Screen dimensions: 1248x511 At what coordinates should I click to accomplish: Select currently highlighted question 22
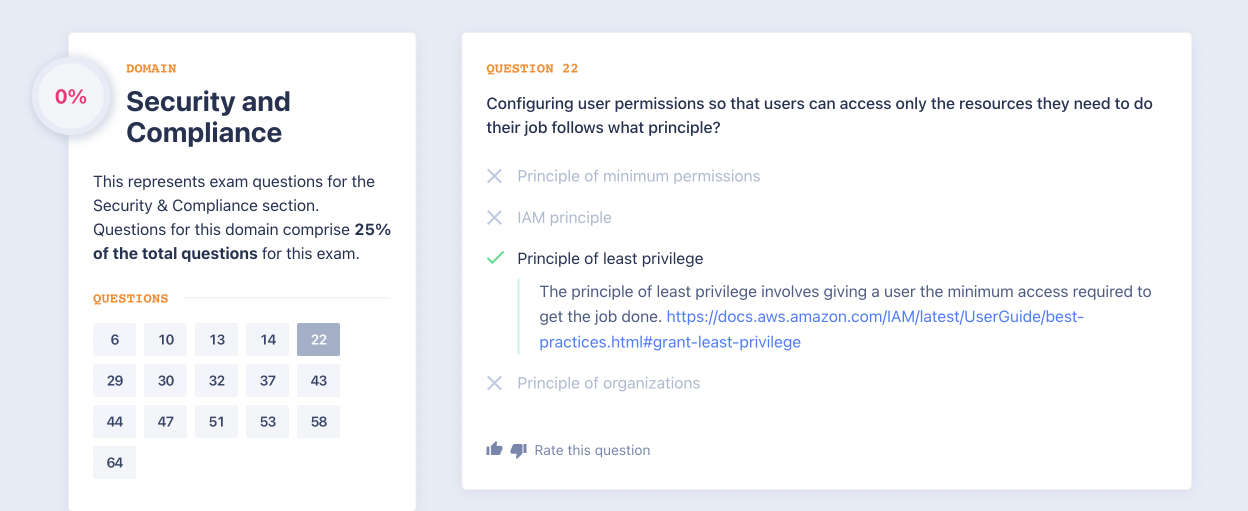(x=319, y=340)
